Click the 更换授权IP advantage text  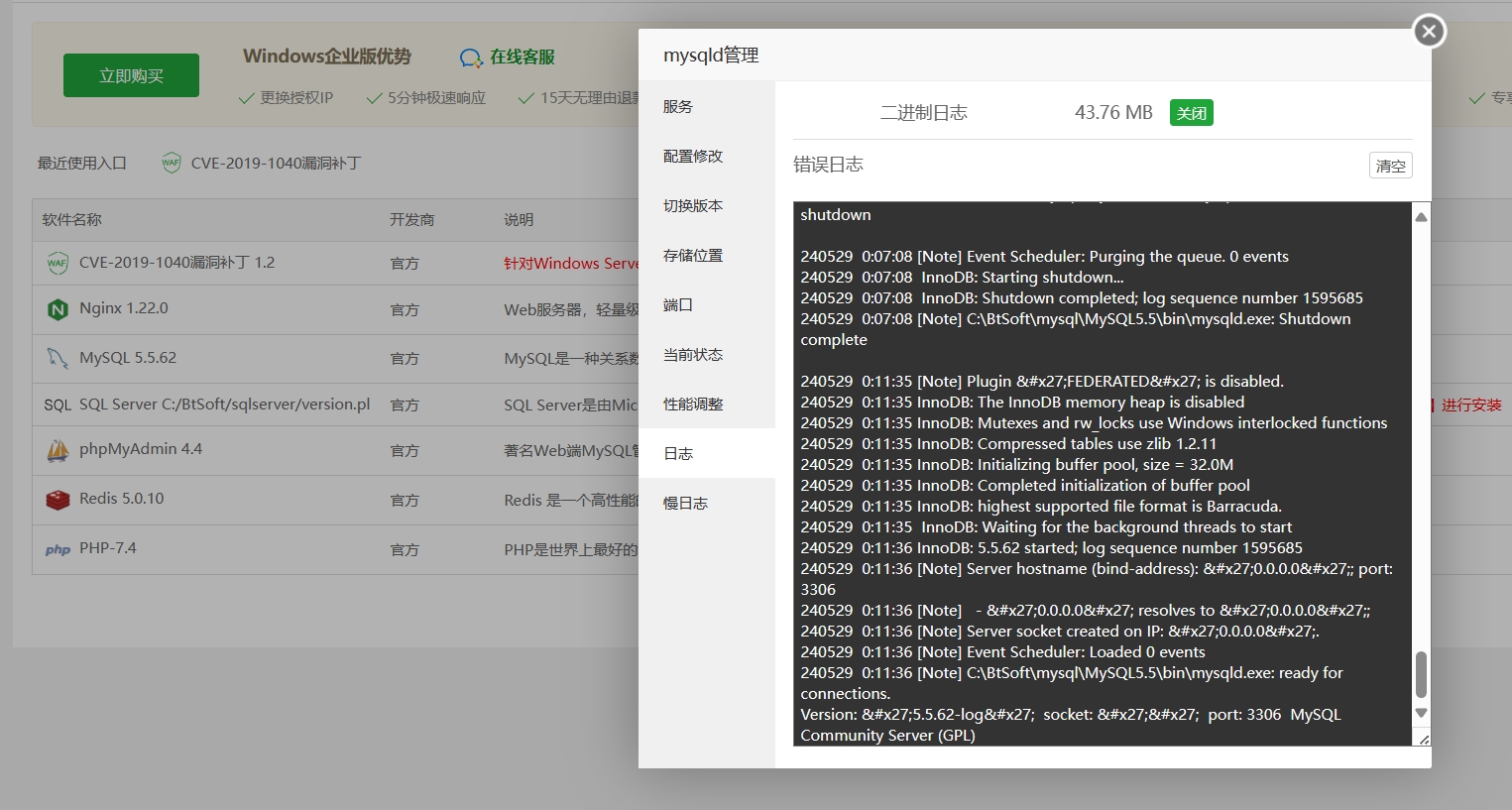pyautogui.click(x=296, y=98)
